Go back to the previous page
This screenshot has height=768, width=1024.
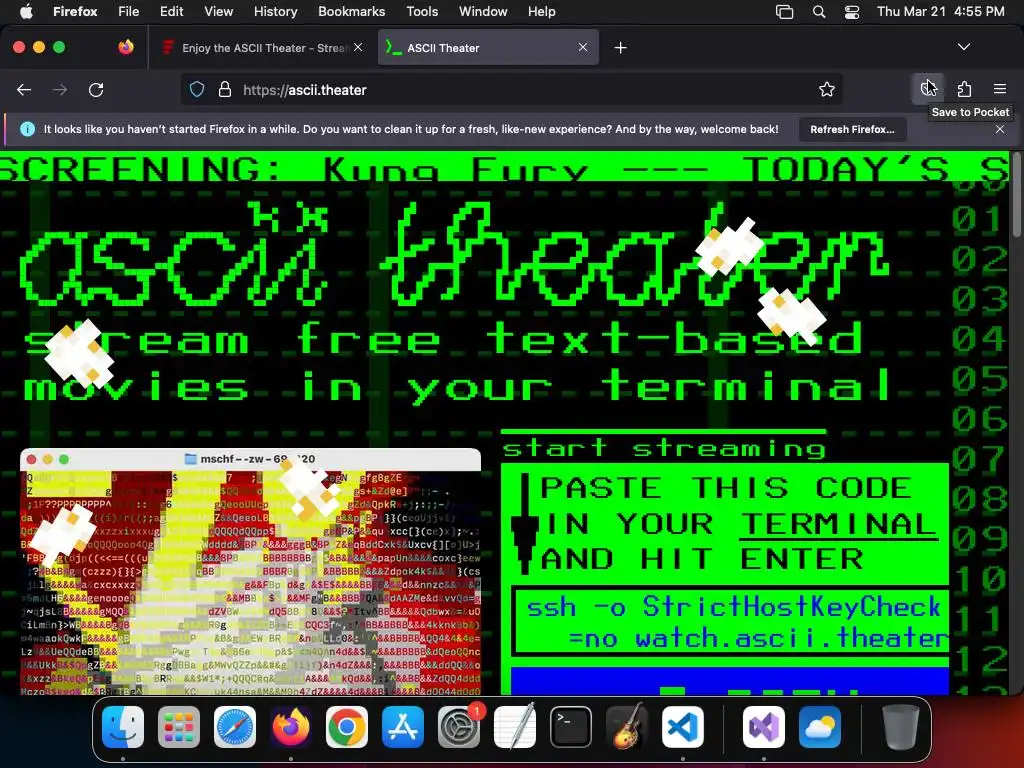[x=24, y=89]
